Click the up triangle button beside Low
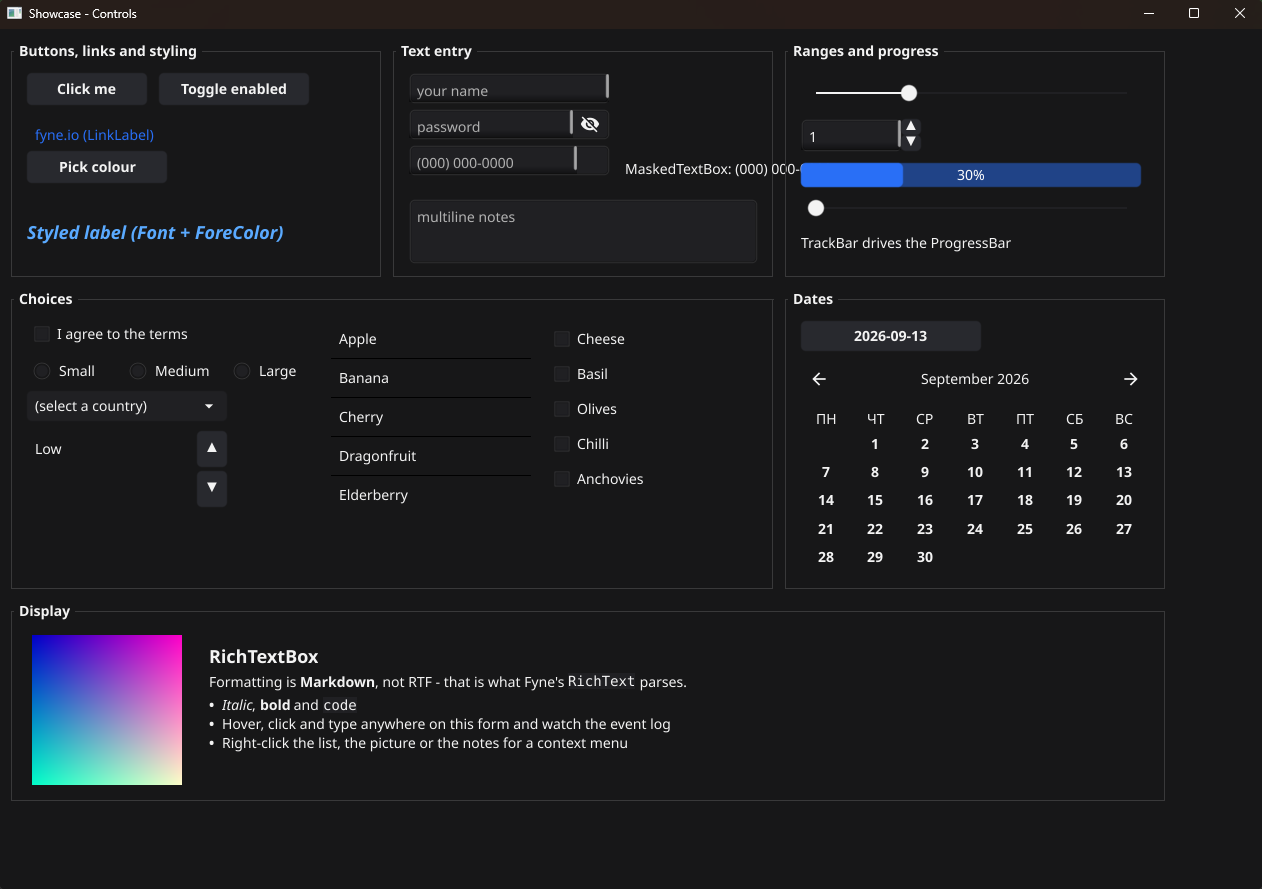 point(212,449)
